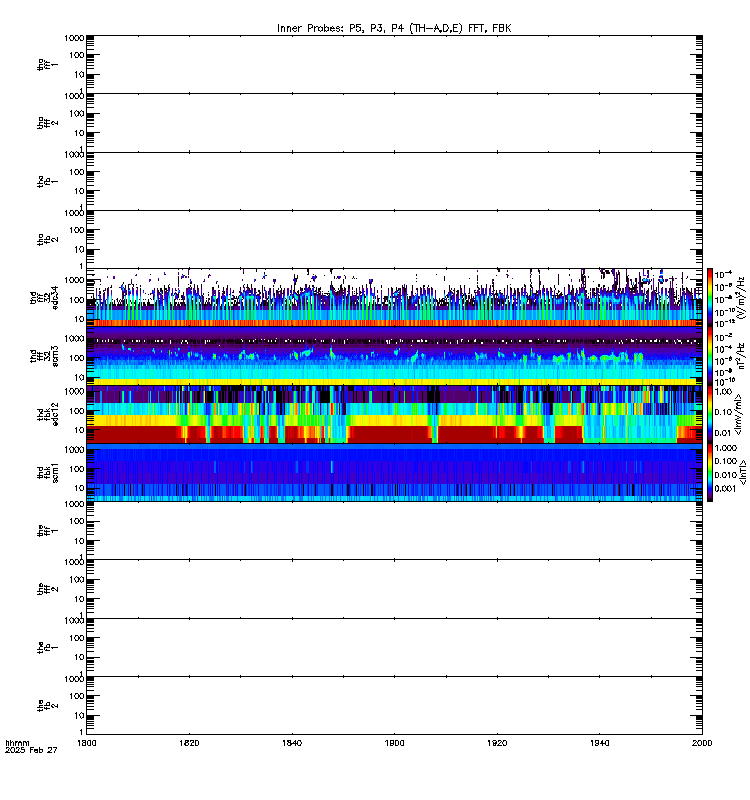Click the '100' tick of the thd edc34 panel
Image resolution: width=750 pixels, height=800 pixels.
(x=77, y=299)
